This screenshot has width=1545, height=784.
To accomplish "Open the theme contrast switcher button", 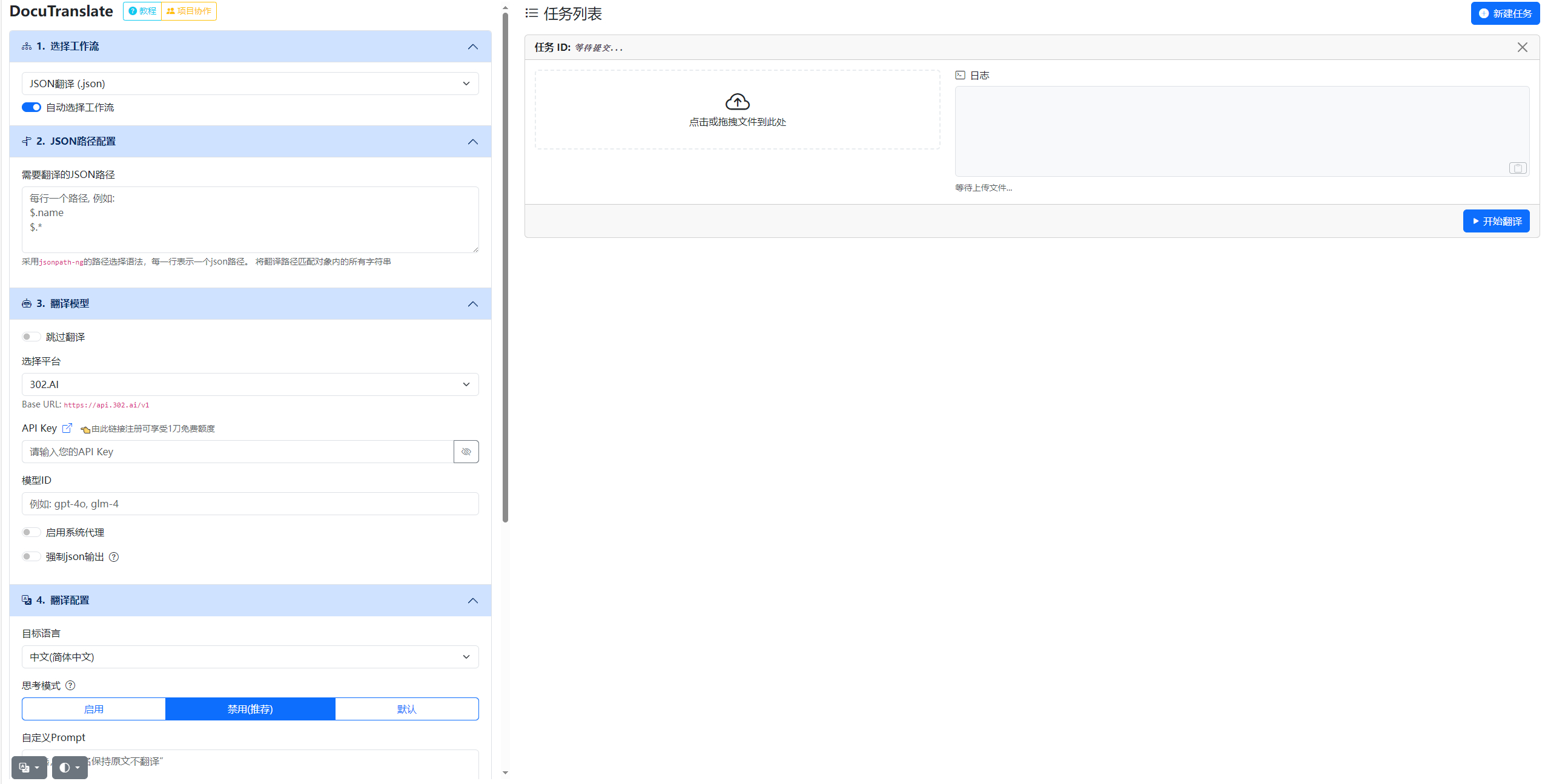I will pyautogui.click(x=70, y=768).
